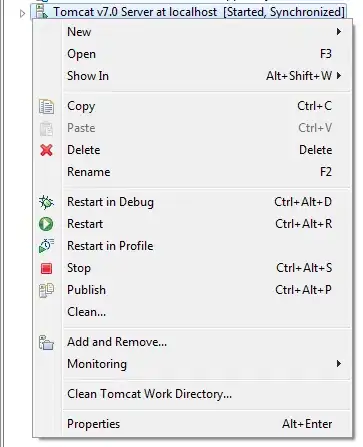This screenshot has height=447, width=363.
Task: Click the Add and Remove icon
Action: [x=46, y=342]
